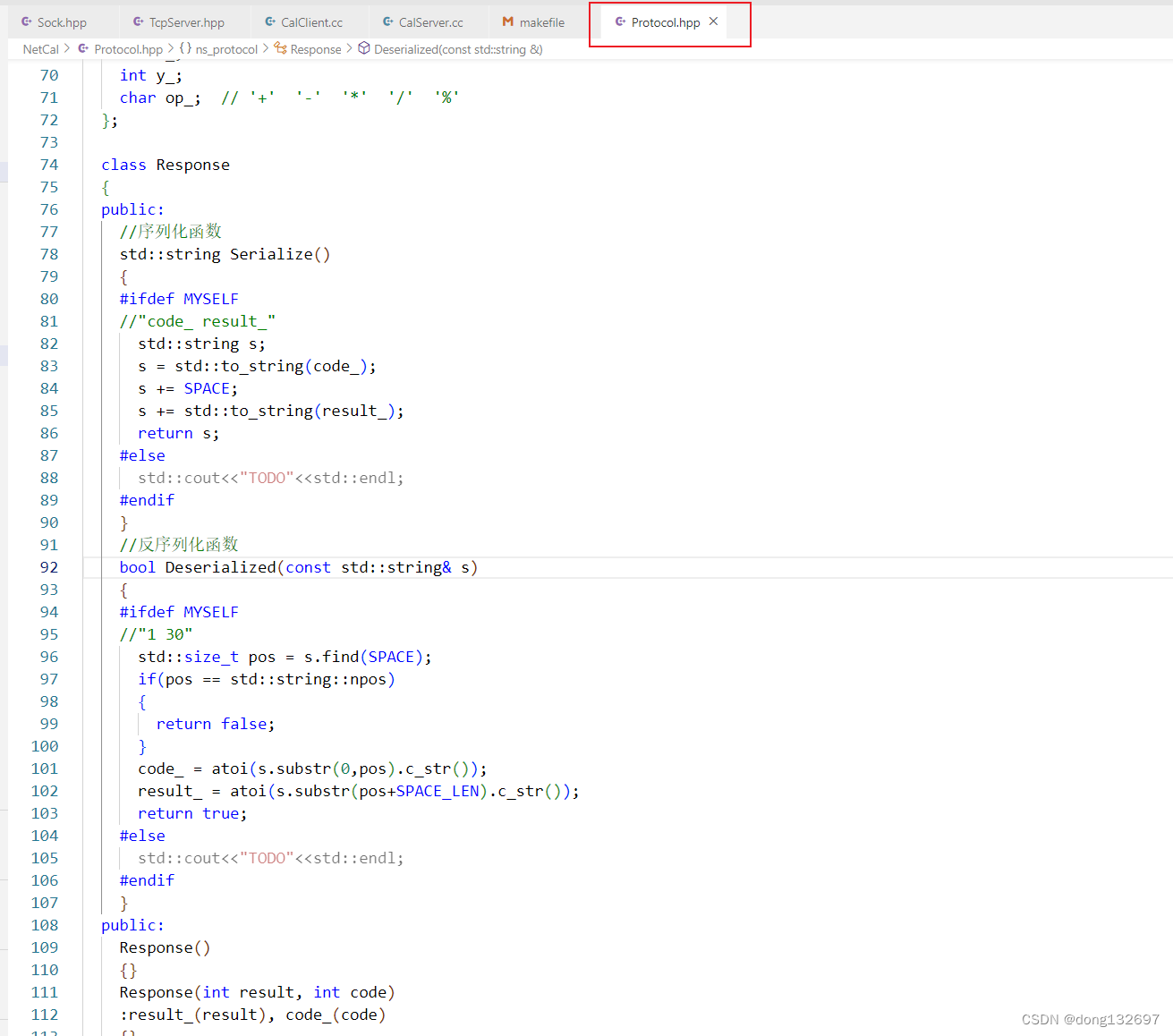Click the method cube icon before Deserialized breadcrumb

pos(364,48)
